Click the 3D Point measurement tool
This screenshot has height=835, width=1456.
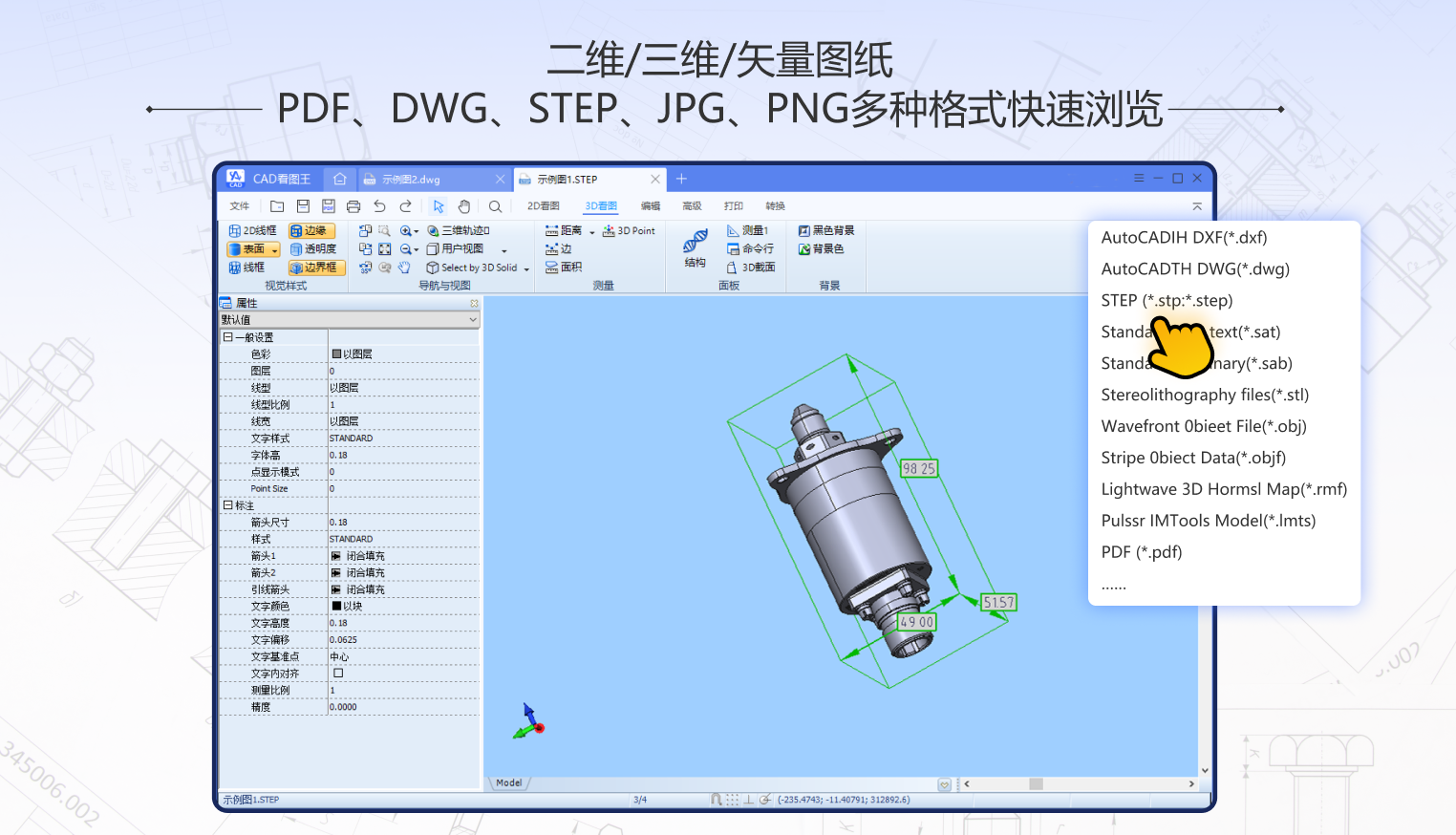(629, 231)
